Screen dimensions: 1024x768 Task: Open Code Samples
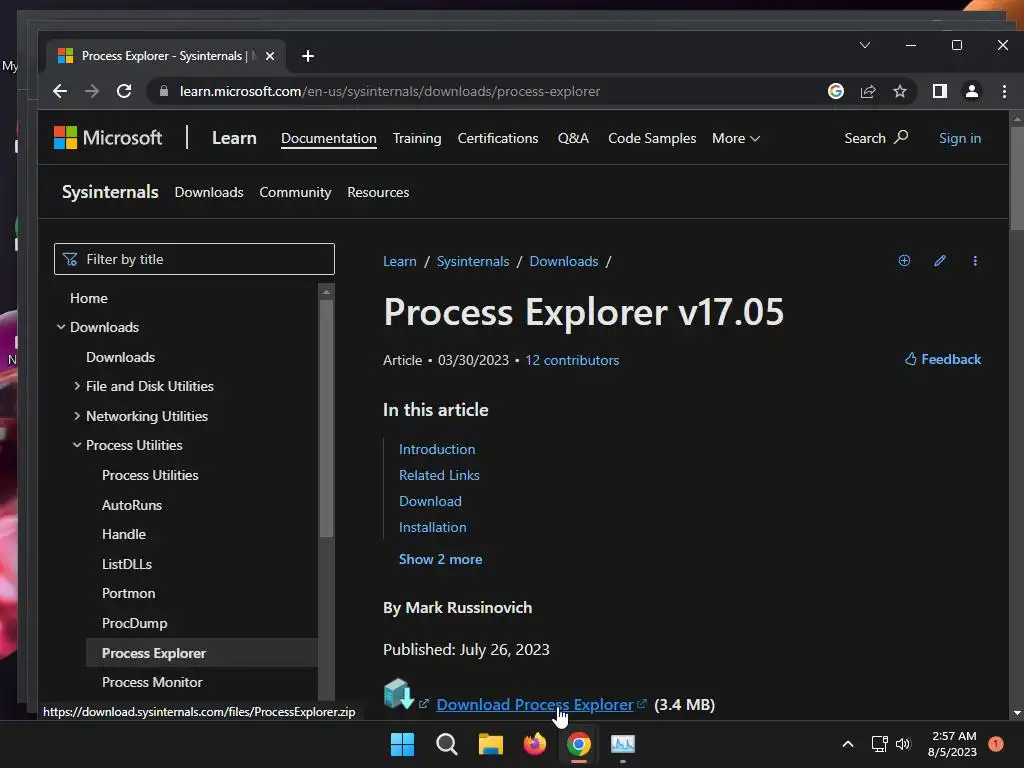pos(652,138)
